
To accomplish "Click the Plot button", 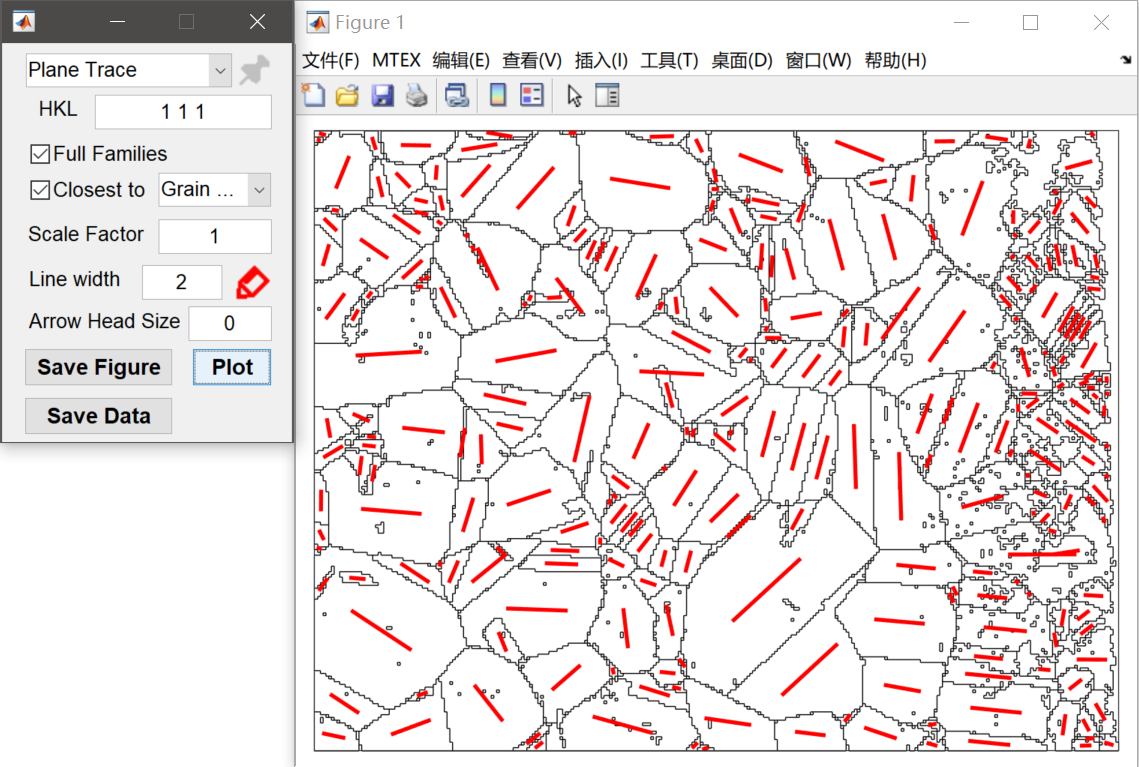I will [x=232, y=368].
